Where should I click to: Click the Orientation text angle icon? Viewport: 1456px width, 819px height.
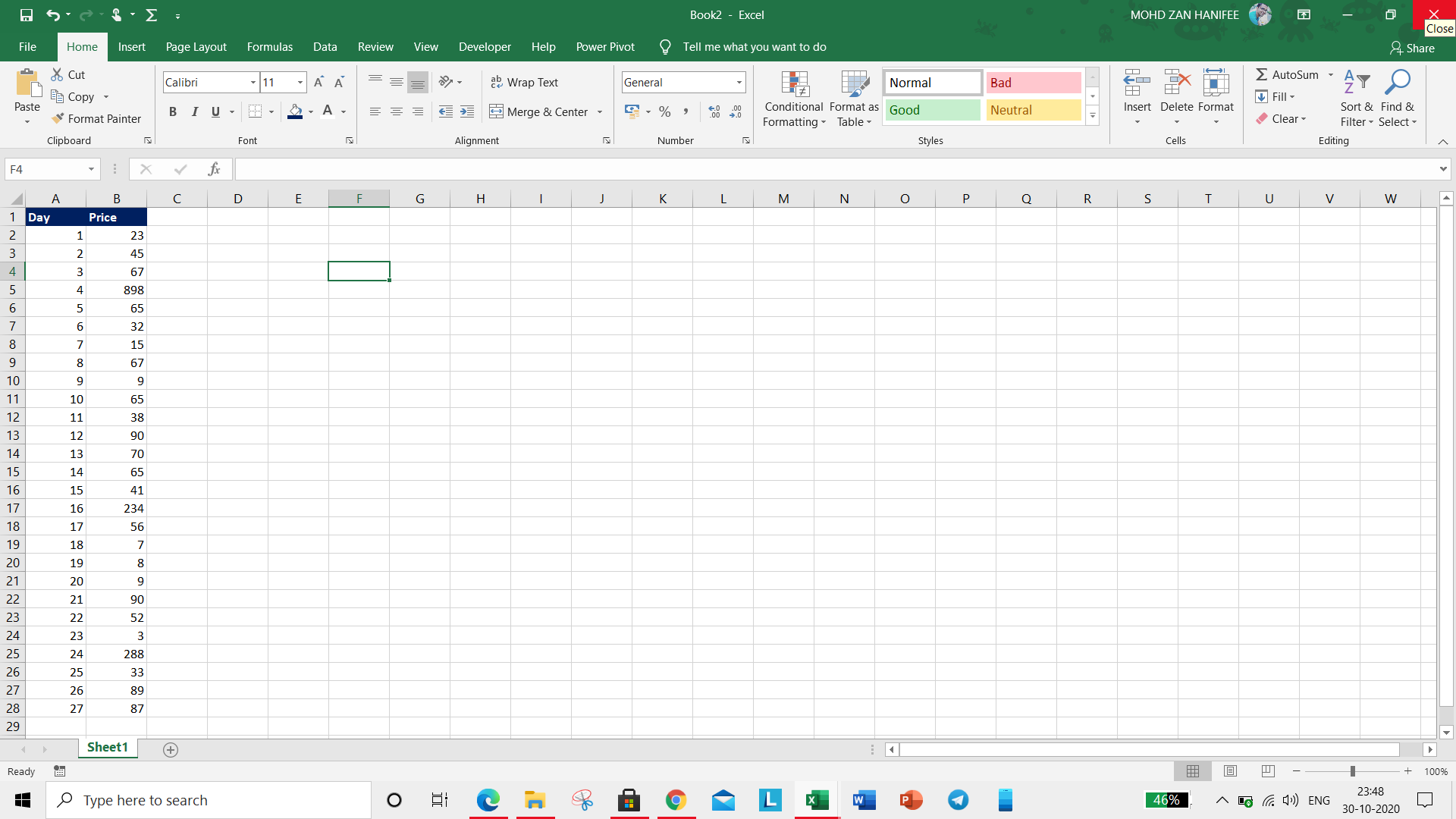446,82
